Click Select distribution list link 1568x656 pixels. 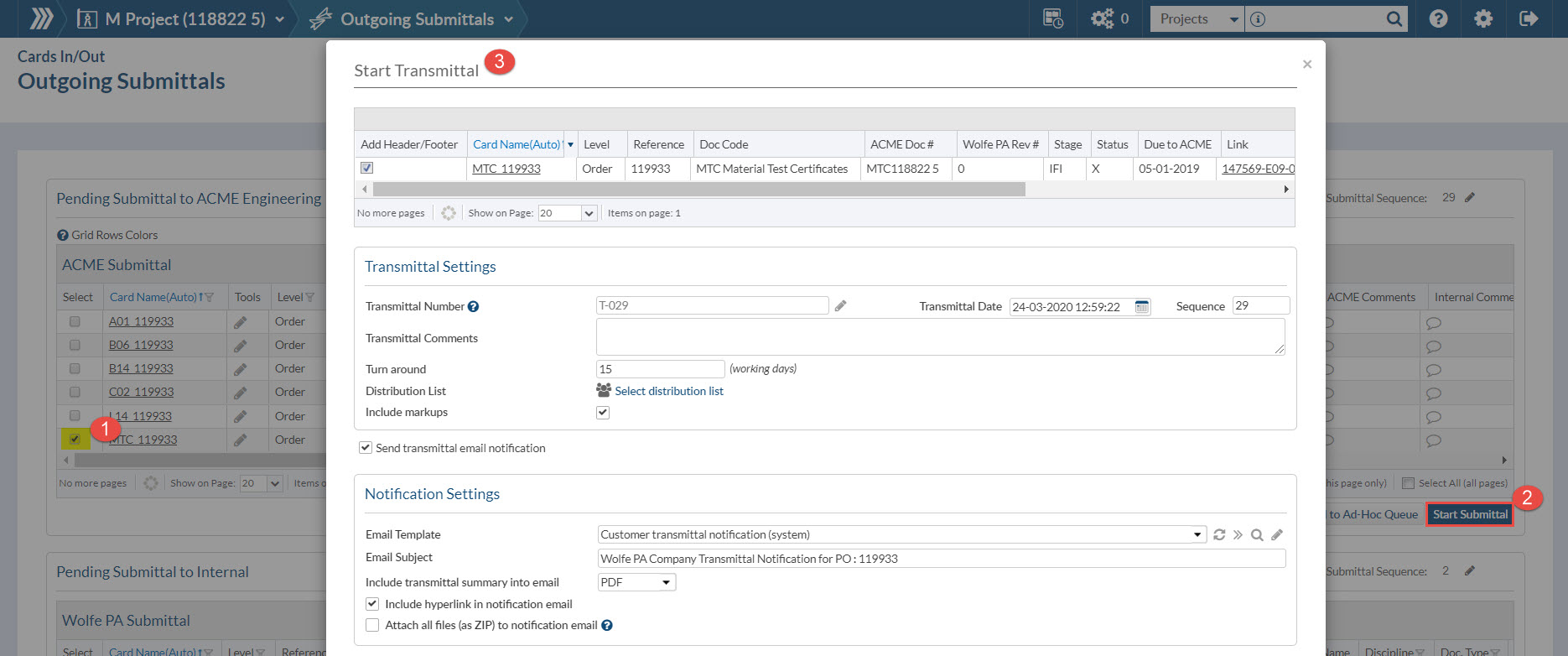pyautogui.click(x=669, y=391)
